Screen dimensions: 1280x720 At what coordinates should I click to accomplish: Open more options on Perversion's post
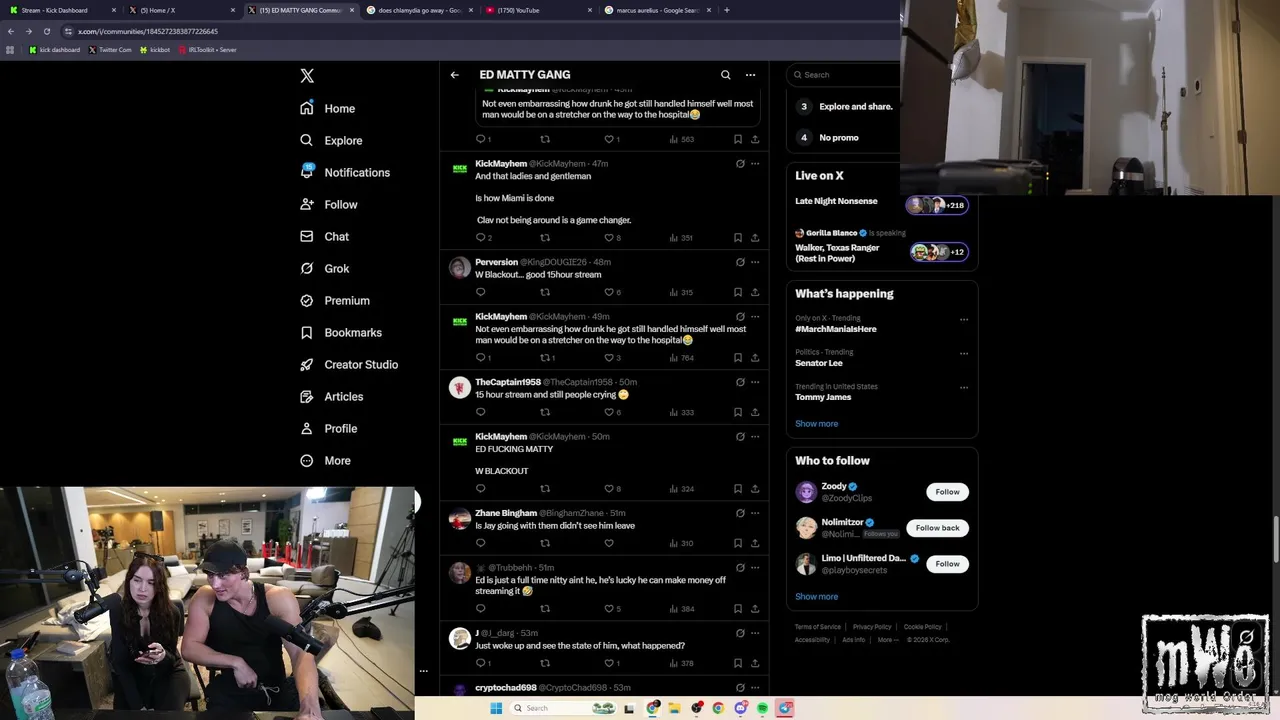pos(755,262)
